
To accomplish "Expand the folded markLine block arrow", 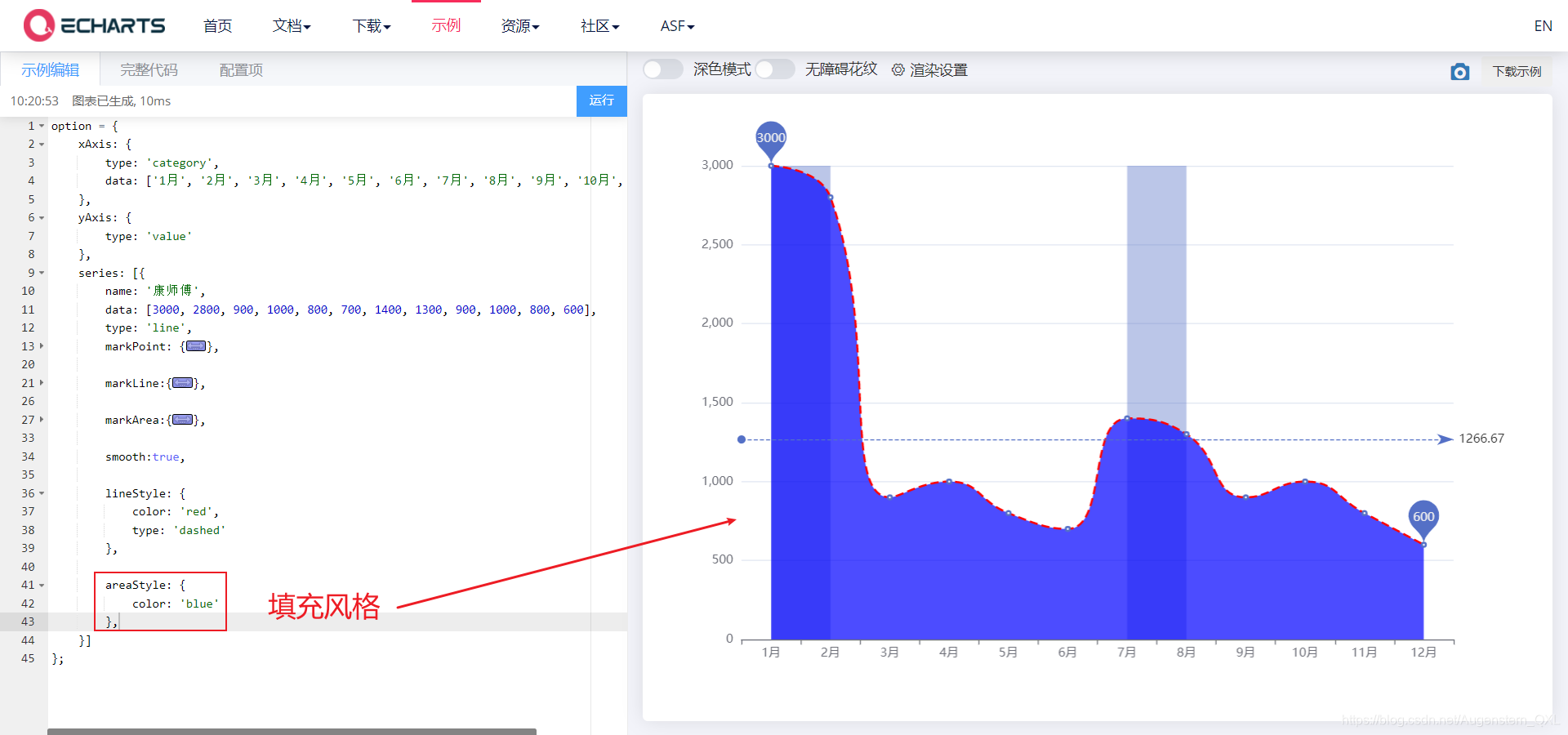I will click(x=42, y=383).
